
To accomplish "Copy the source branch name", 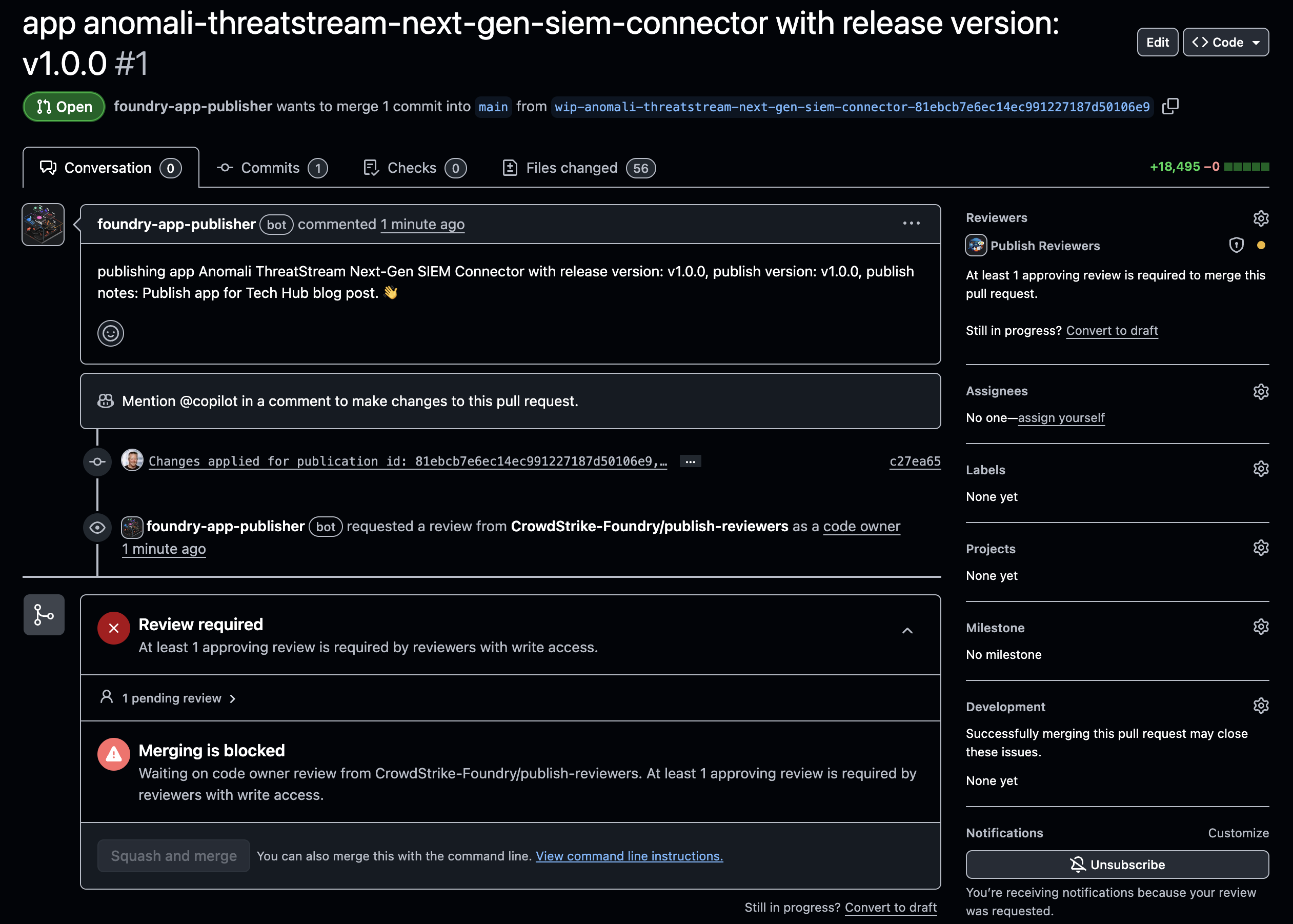I will coord(1170,106).
